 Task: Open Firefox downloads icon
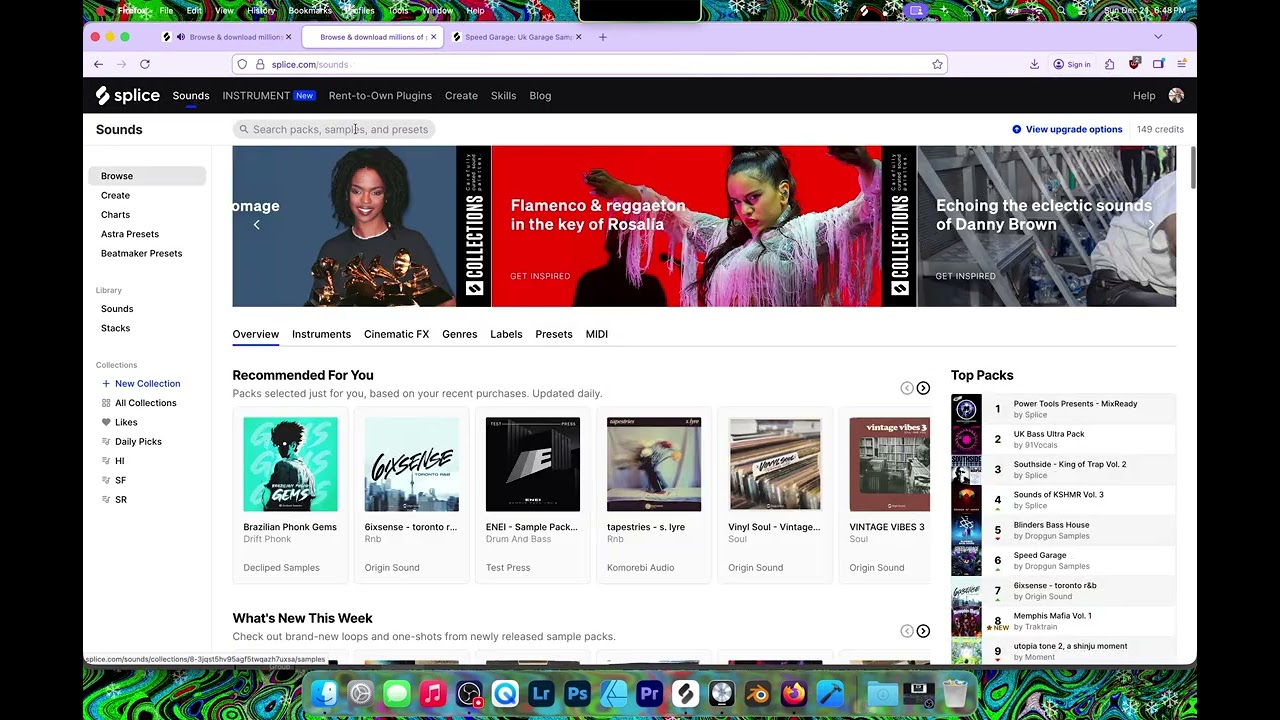coord(1034,64)
